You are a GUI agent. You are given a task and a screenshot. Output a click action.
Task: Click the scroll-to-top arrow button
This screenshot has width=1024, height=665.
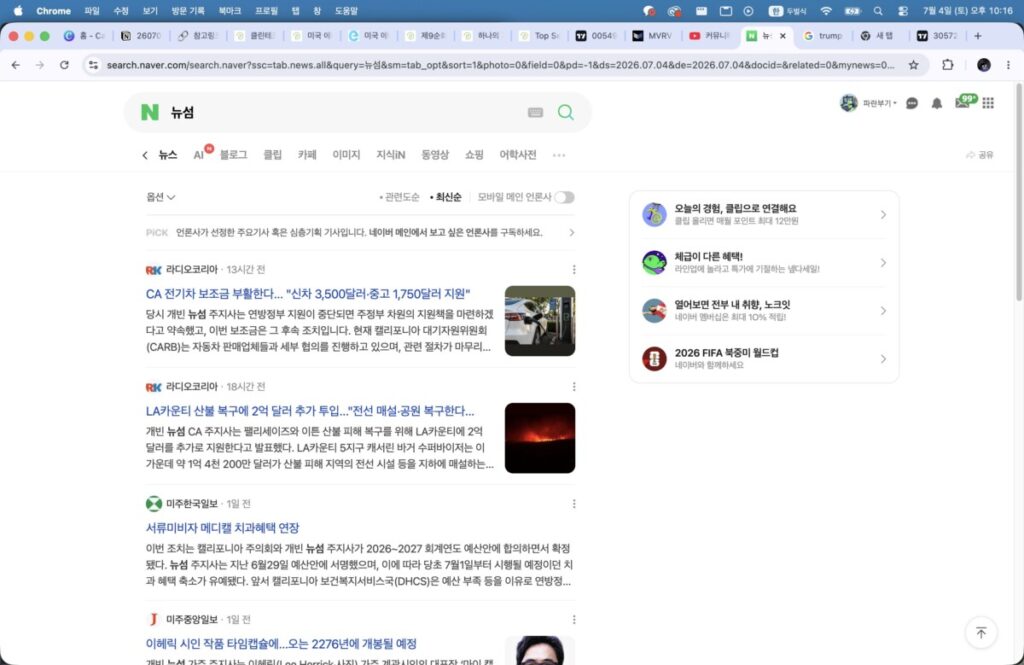coord(981,632)
